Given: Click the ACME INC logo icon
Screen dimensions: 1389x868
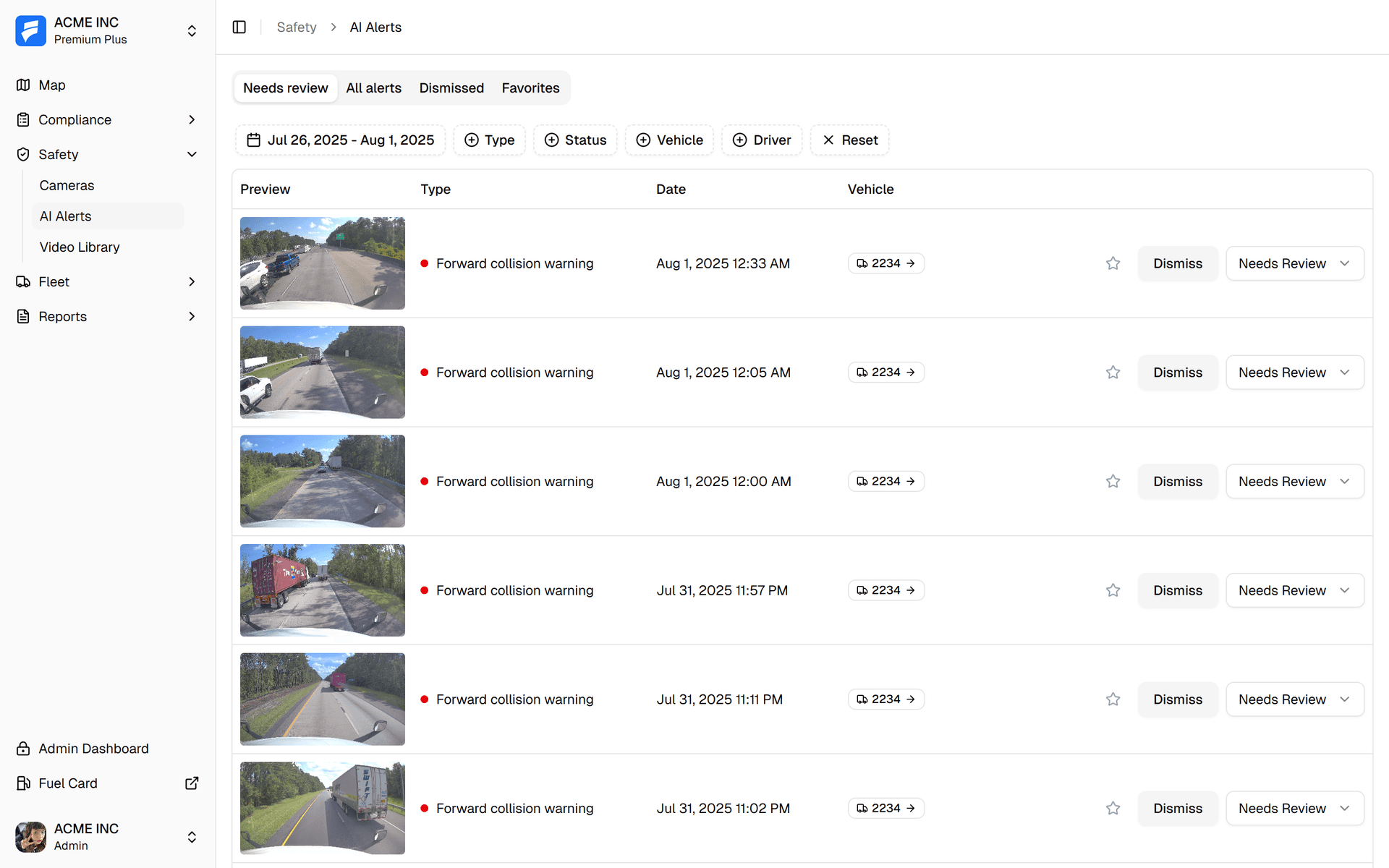Looking at the screenshot, I should click(31, 30).
